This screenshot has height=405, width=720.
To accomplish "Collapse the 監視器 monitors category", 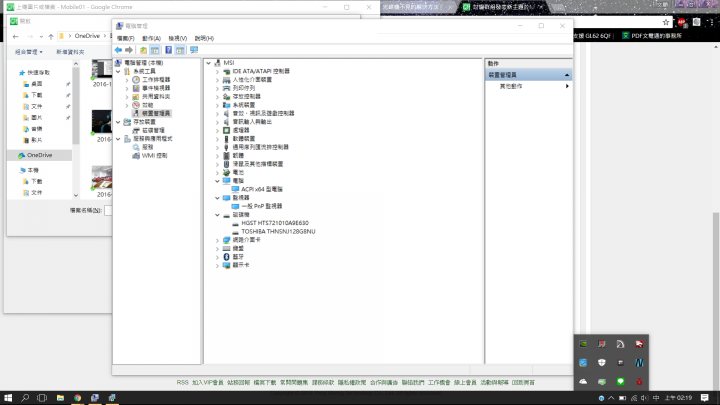I will pos(218,198).
